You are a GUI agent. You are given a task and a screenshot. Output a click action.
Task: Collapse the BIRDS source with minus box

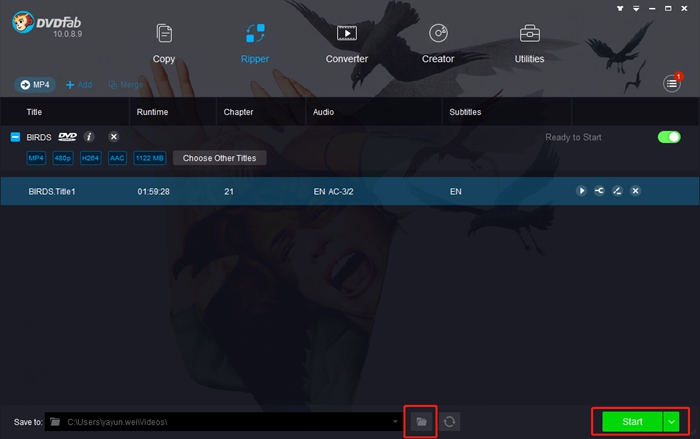(15, 137)
